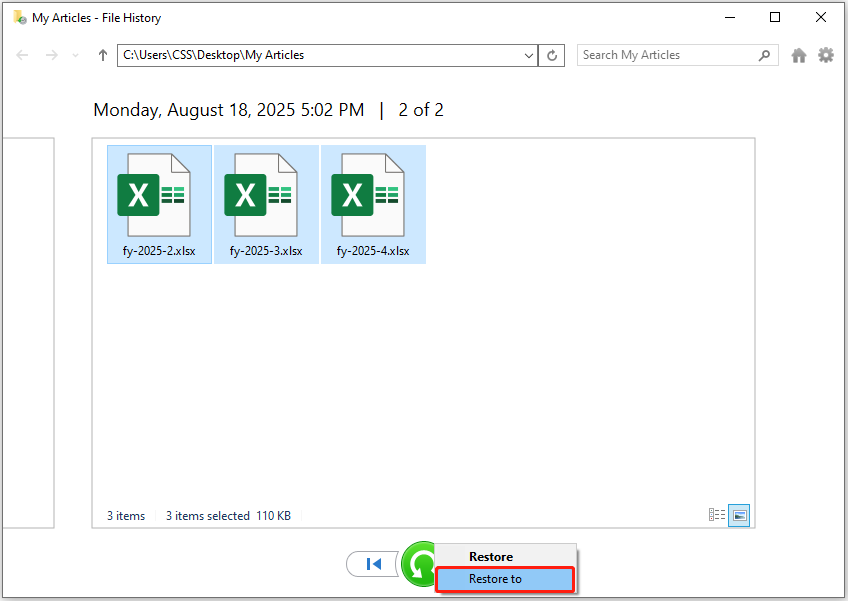Click the Home icon in the toolbar
Viewport: 848px width, 601px height.
click(798, 55)
